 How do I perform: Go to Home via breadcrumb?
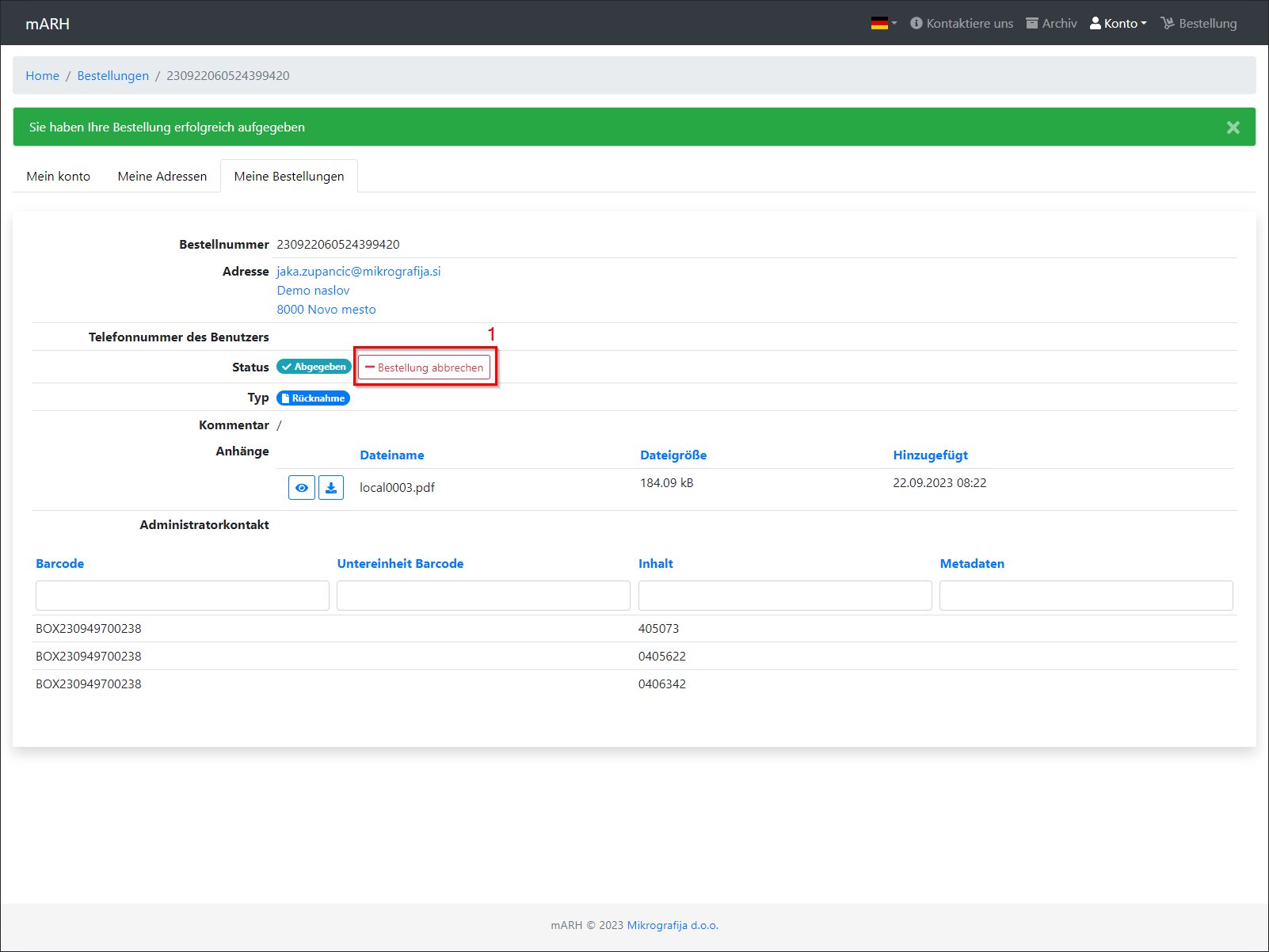point(43,76)
